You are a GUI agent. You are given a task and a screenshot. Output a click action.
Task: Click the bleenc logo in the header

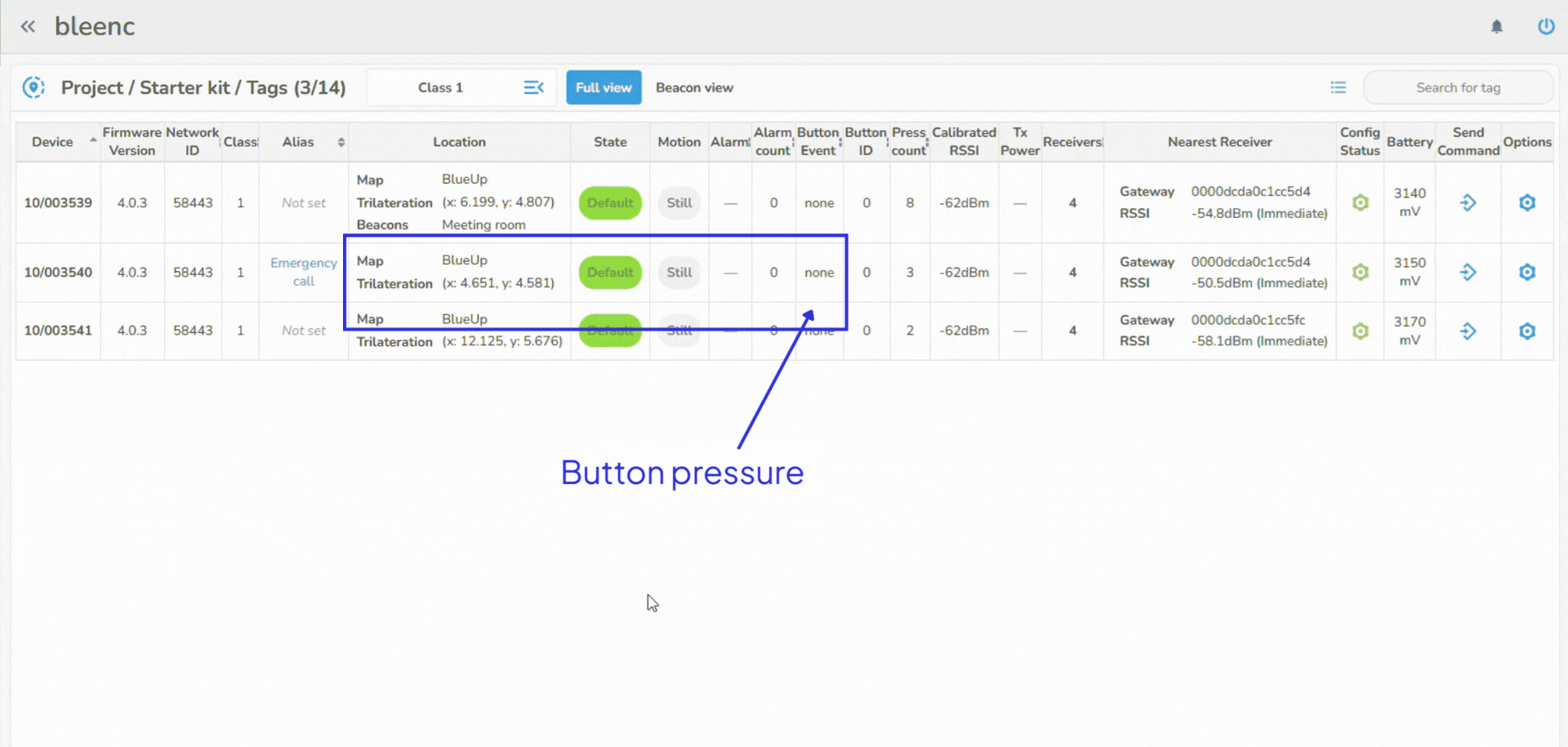coord(95,26)
